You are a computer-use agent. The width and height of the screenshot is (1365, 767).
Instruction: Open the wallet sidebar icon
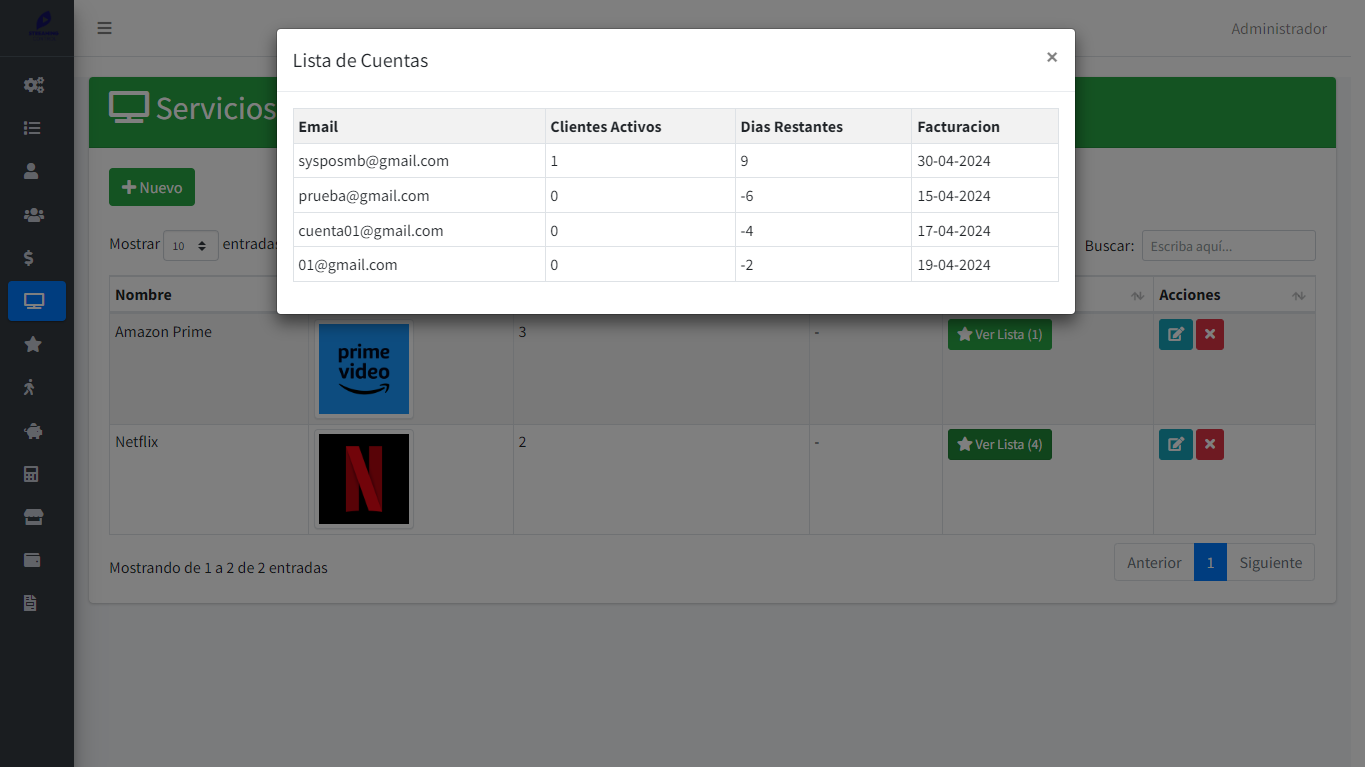[32, 560]
